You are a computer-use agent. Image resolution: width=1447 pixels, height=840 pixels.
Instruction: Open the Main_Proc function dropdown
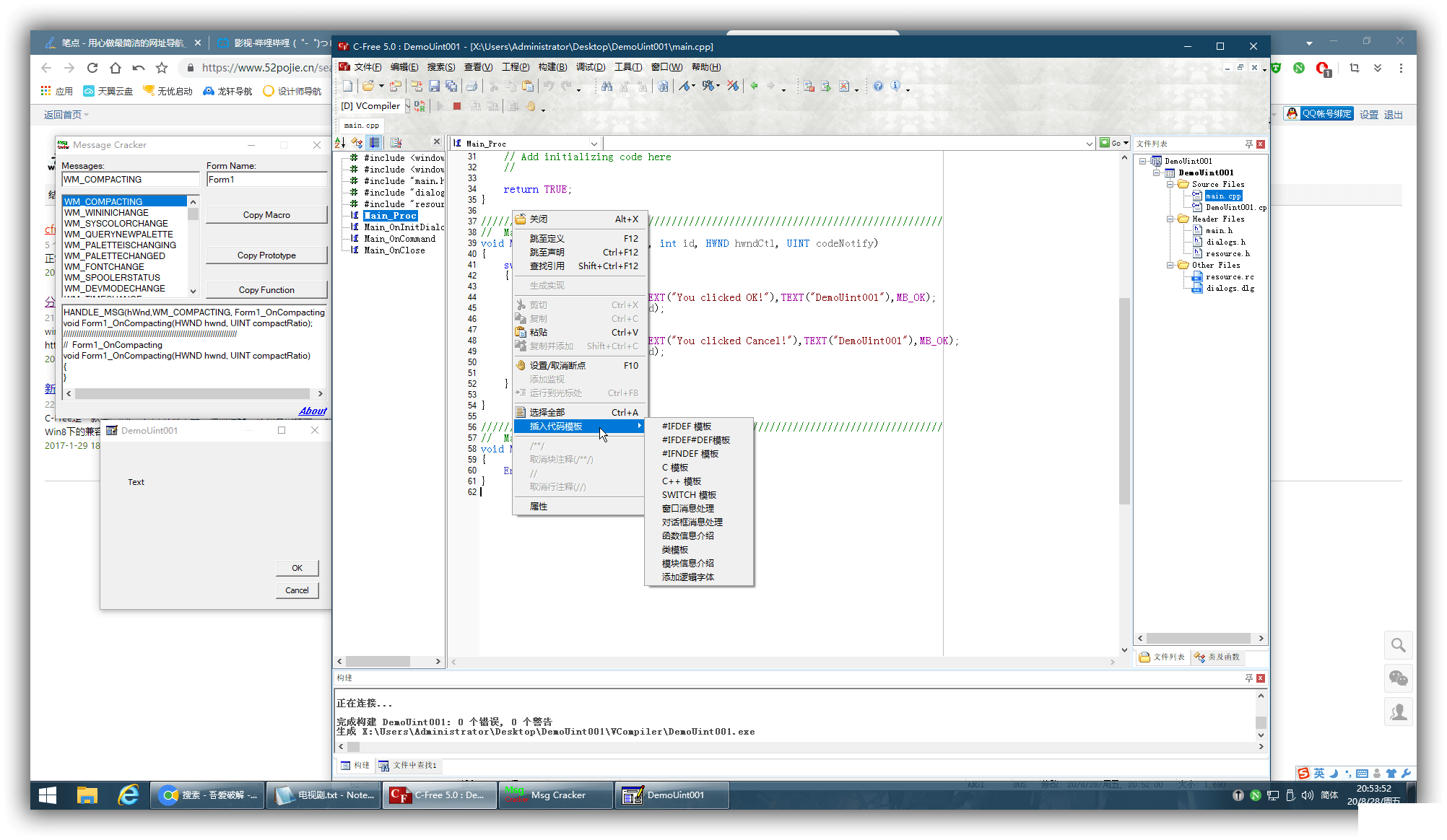(594, 144)
